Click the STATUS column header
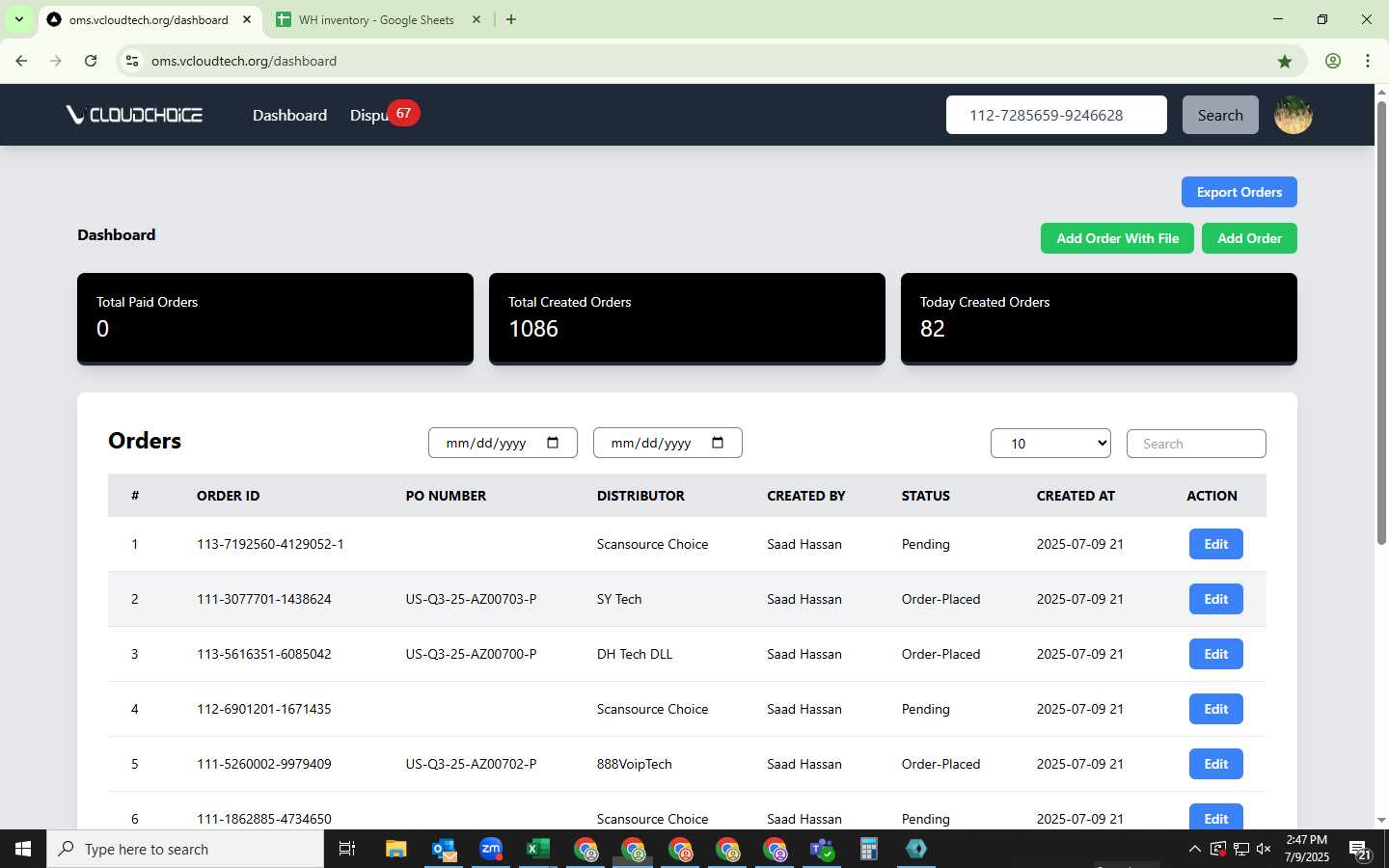This screenshot has height=868, width=1389. (925, 496)
